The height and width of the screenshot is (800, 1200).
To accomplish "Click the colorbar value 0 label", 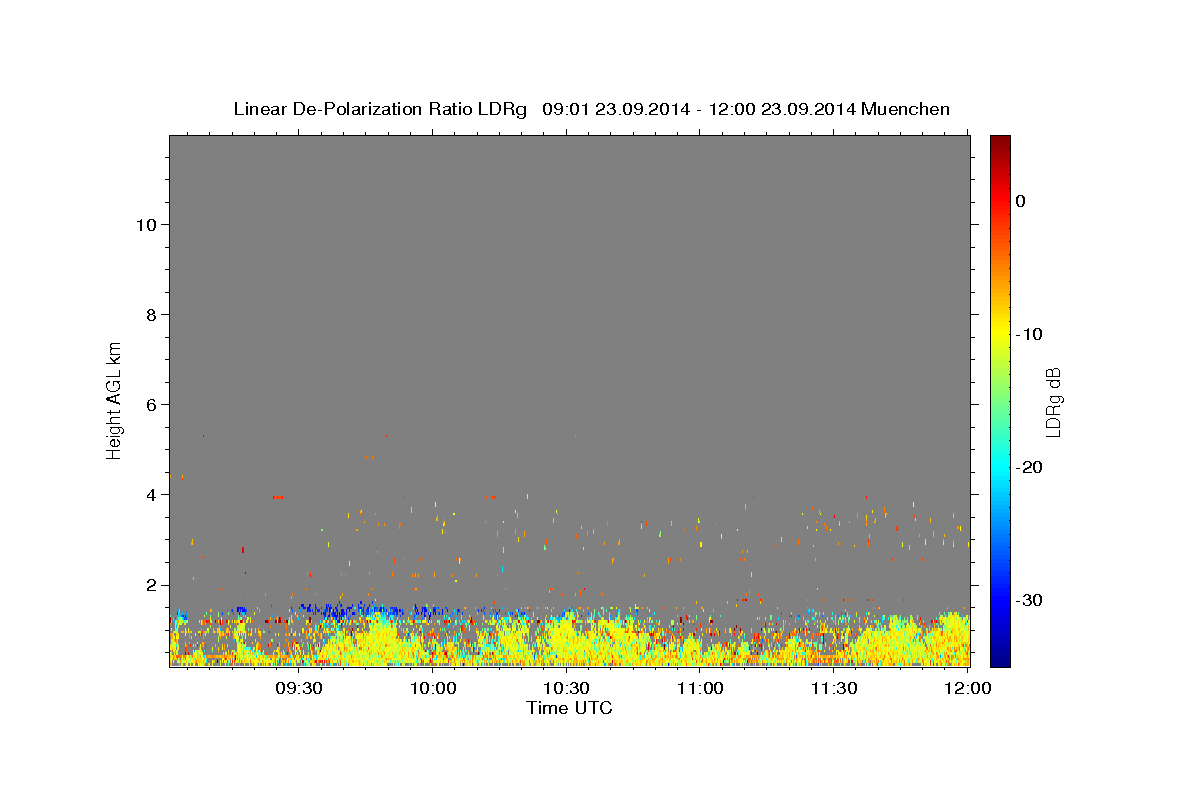I will [1020, 201].
